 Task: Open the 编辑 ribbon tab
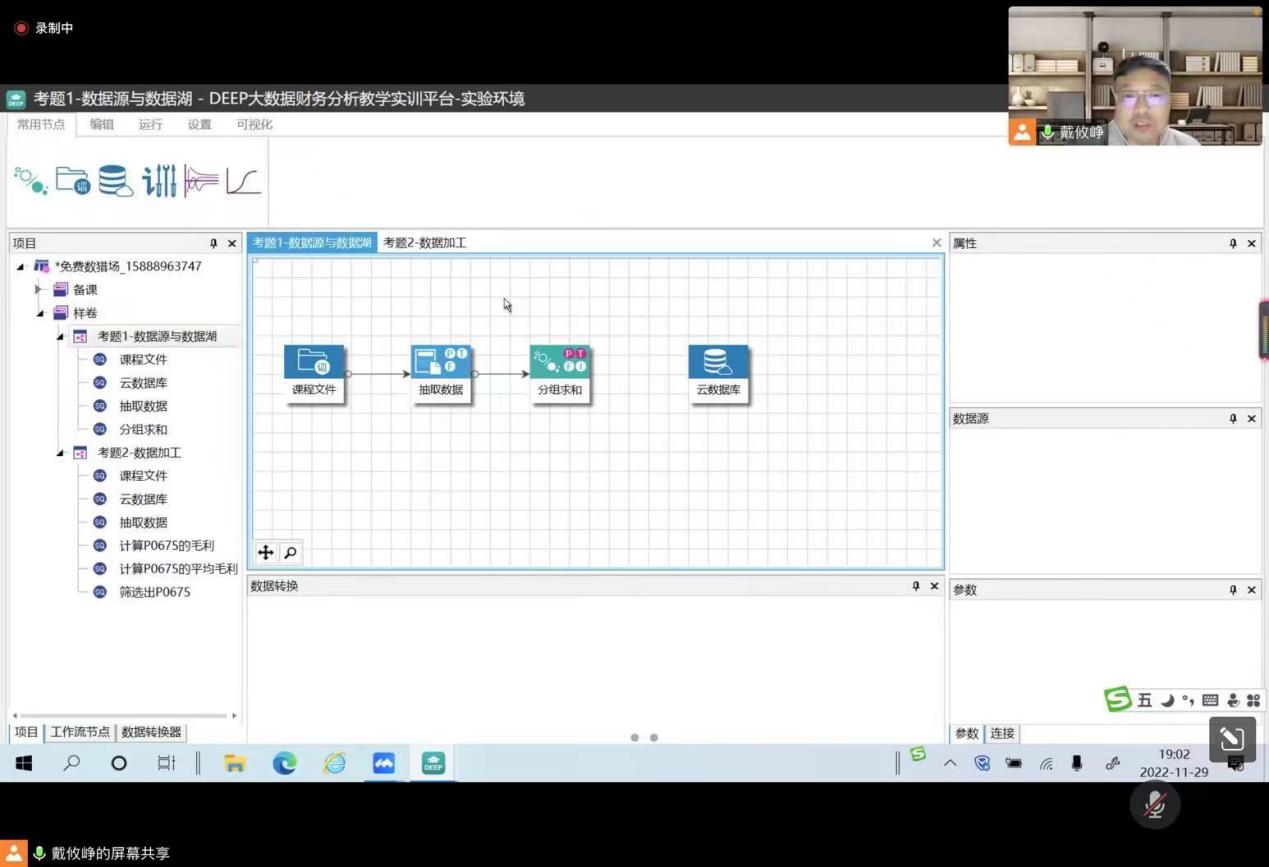pos(102,125)
